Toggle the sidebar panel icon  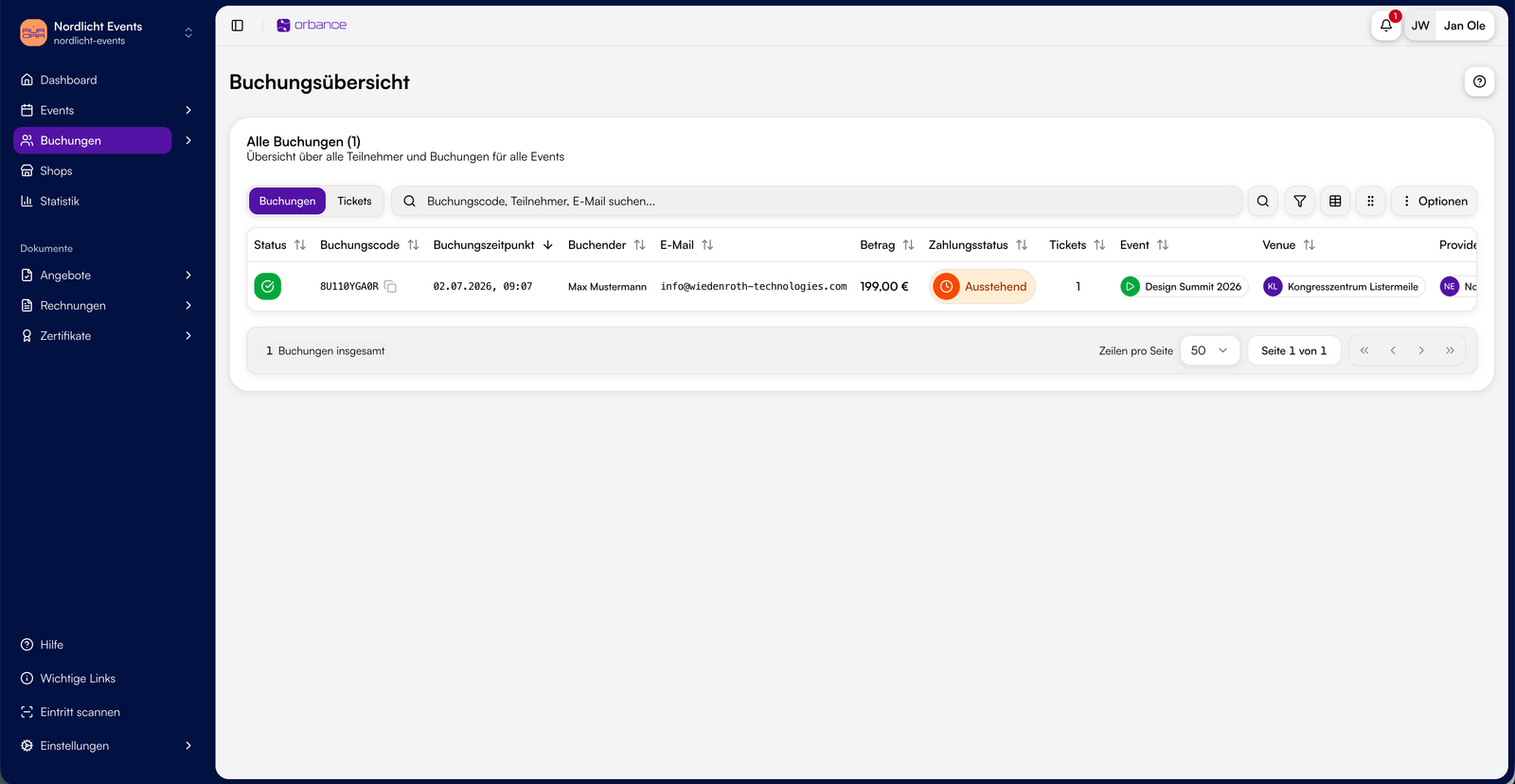pos(238,26)
